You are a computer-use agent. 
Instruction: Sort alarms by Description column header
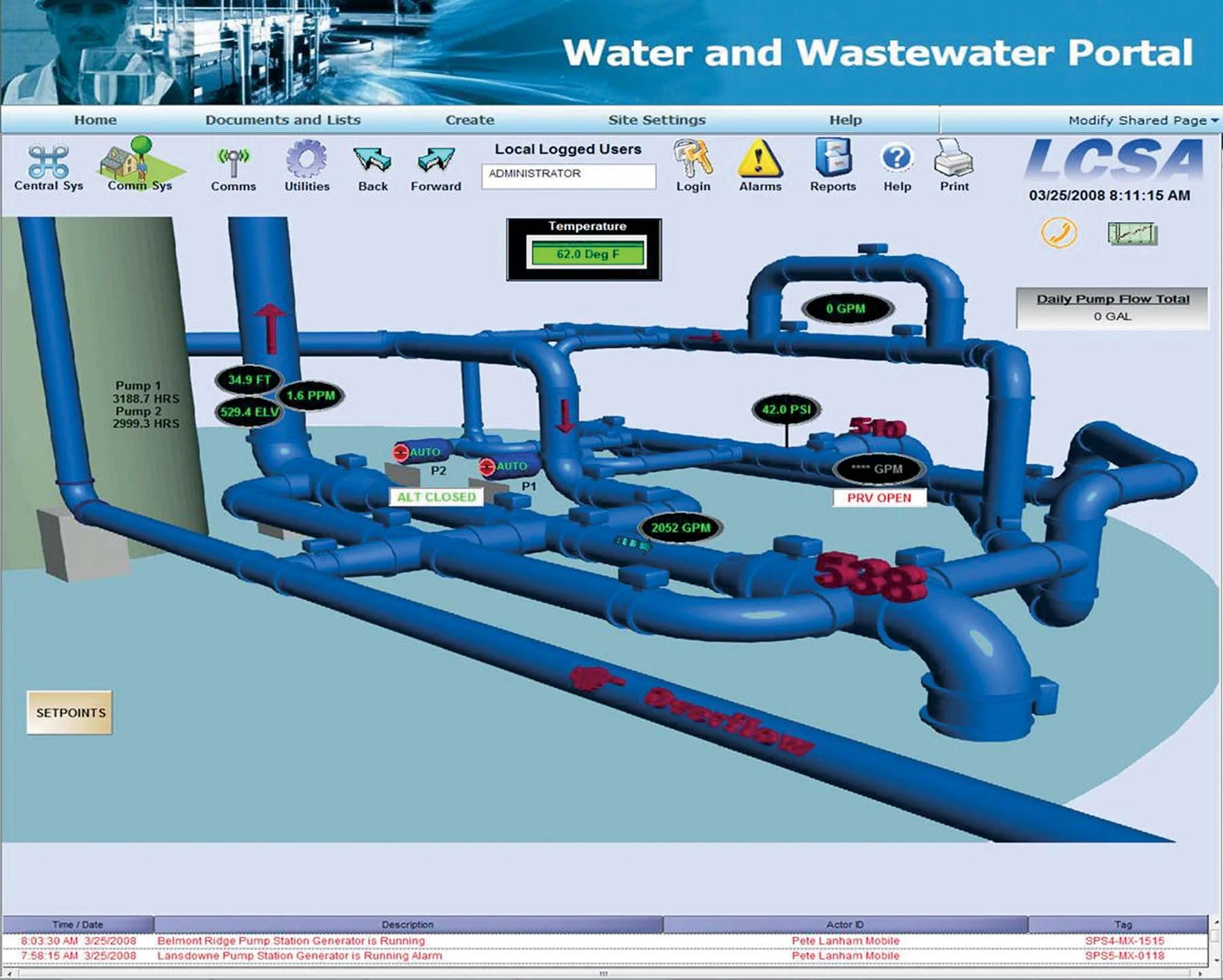click(x=408, y=924)
